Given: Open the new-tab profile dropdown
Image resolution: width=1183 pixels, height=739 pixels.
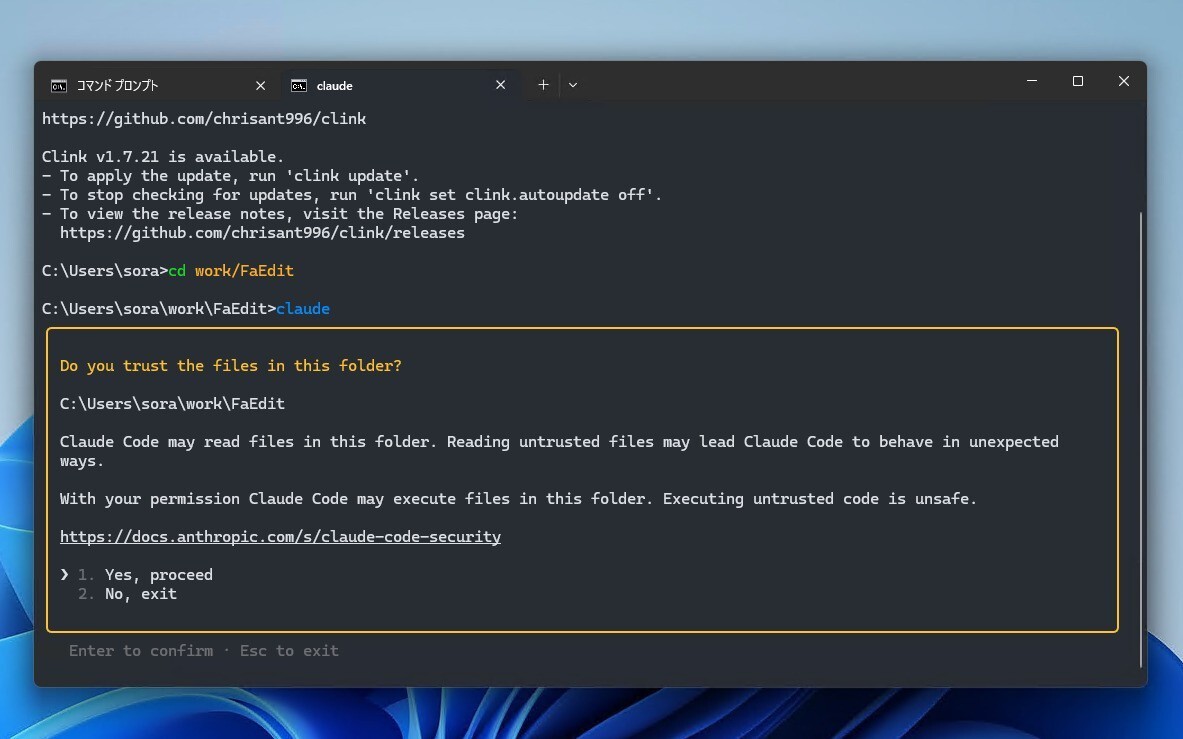Looking at the screenshot, I should click(573, 84).
